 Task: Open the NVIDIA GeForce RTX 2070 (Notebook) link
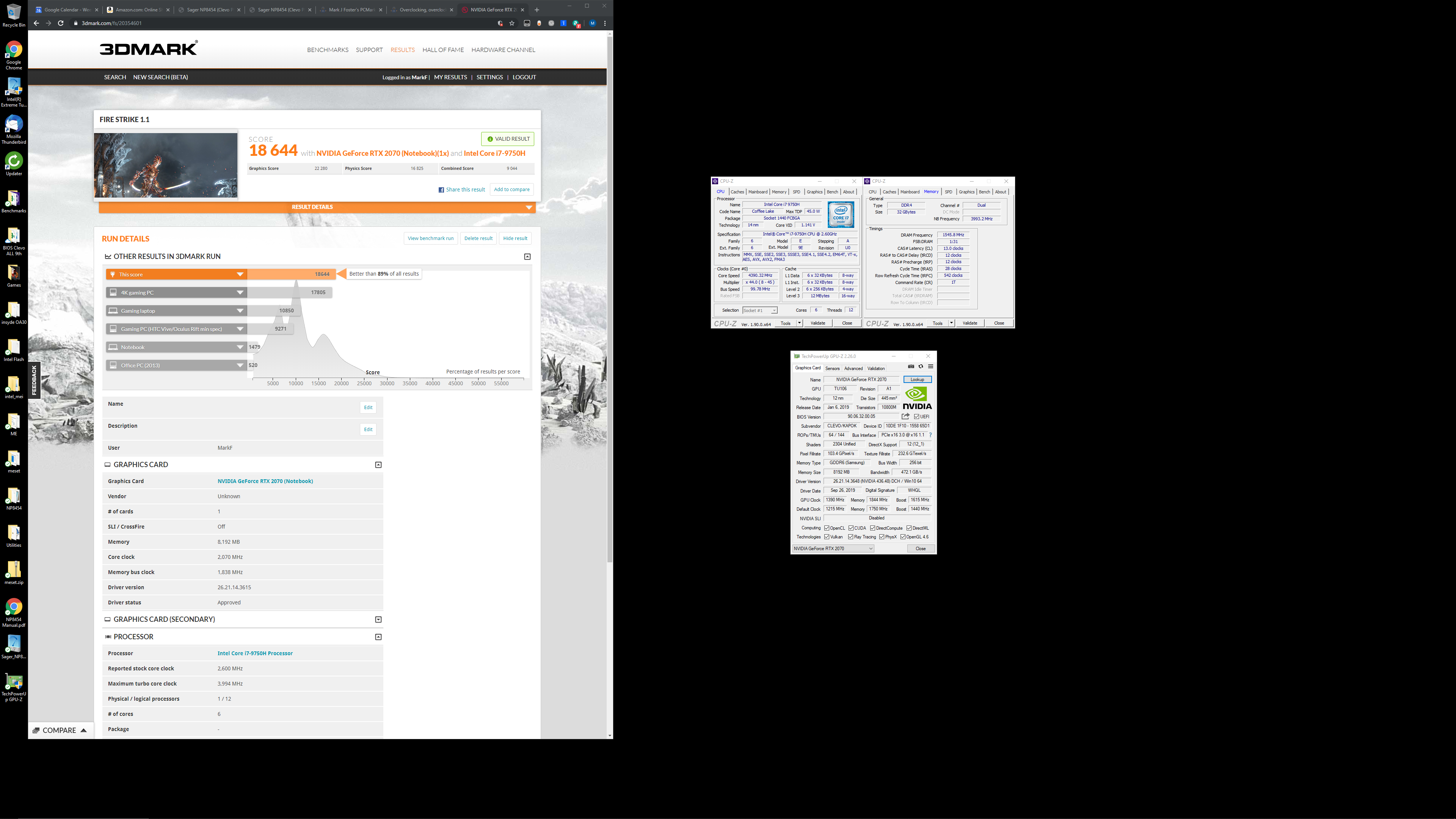click(x=265, y=481)
